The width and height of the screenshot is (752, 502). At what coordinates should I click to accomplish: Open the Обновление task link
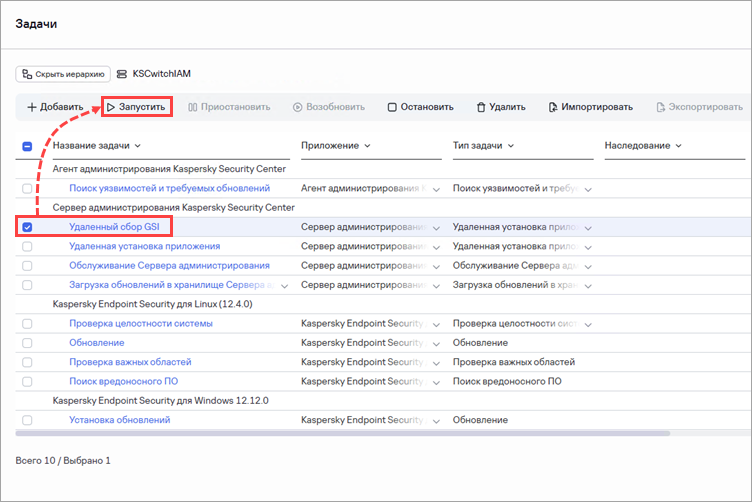(96, 343)
